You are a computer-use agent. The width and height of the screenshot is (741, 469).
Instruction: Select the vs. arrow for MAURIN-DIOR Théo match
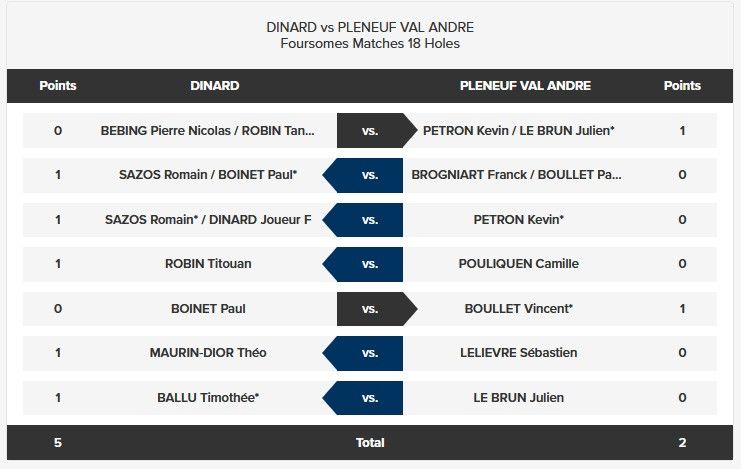click(363, 353)
